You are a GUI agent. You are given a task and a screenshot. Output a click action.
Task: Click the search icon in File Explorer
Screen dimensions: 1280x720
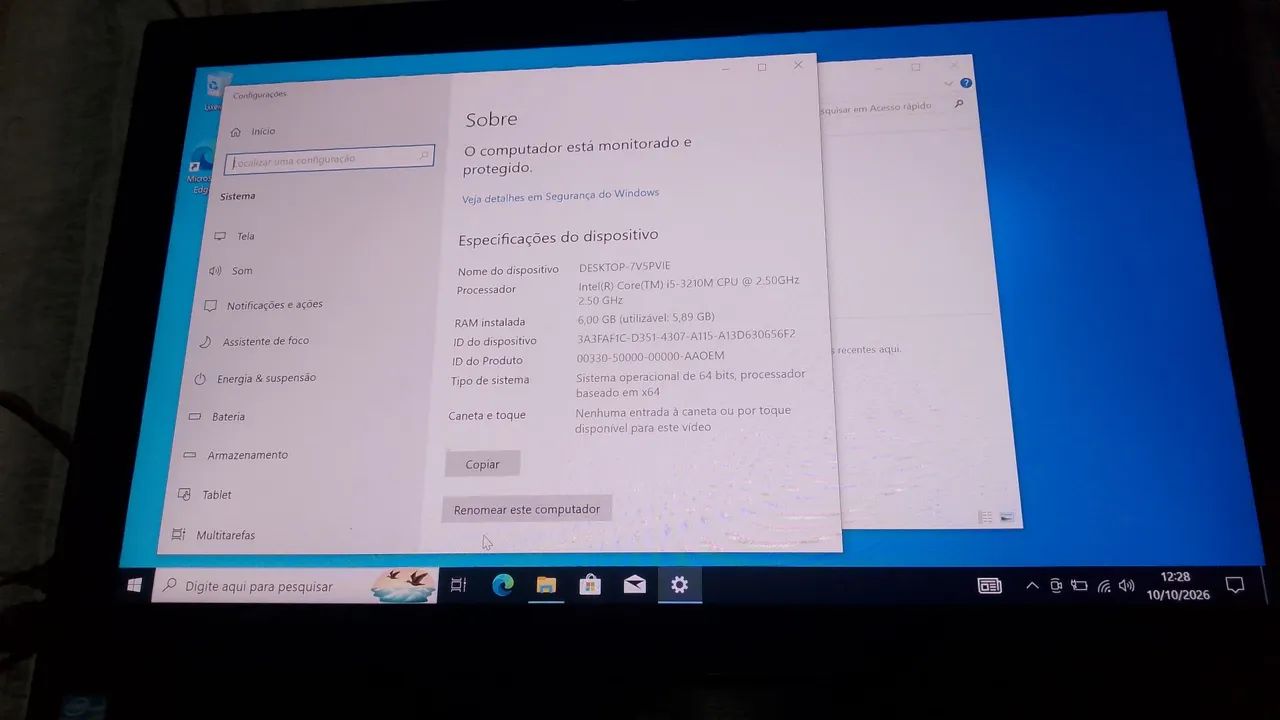click(959, 104)
